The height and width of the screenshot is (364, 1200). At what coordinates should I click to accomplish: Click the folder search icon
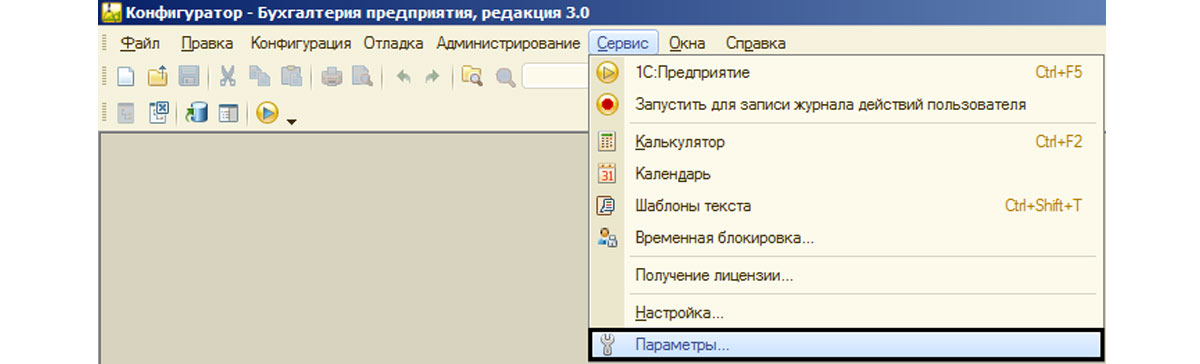pos(472,76)
